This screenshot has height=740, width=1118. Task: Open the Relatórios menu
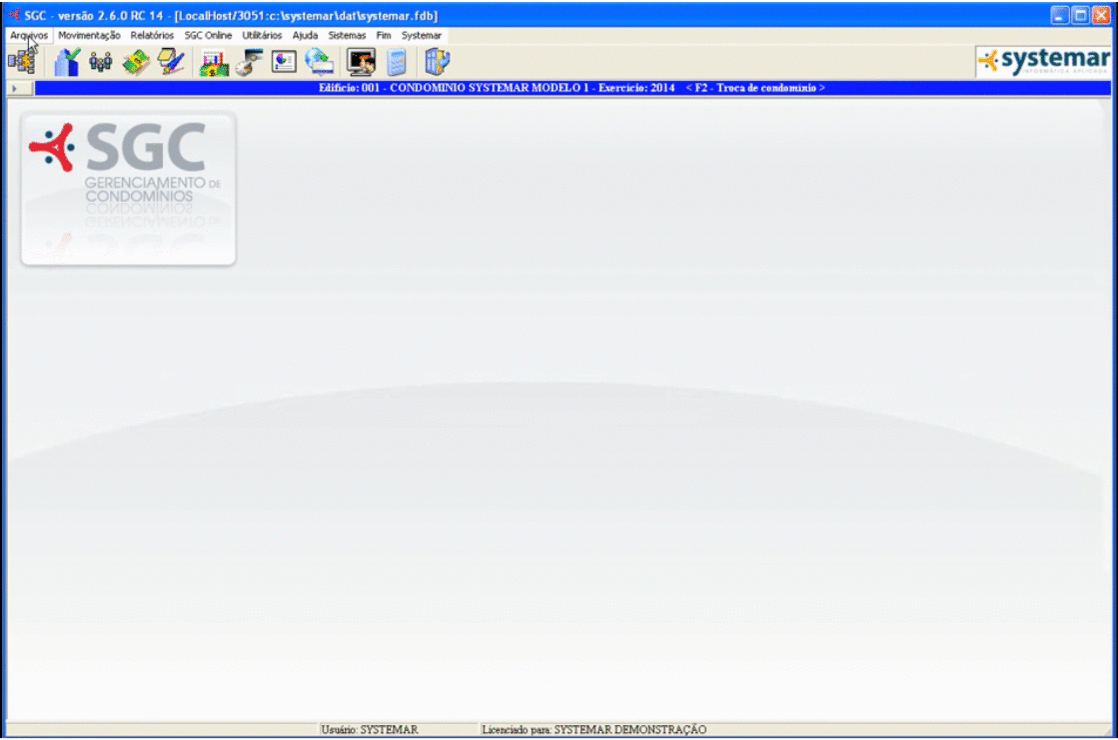(152, 35)
